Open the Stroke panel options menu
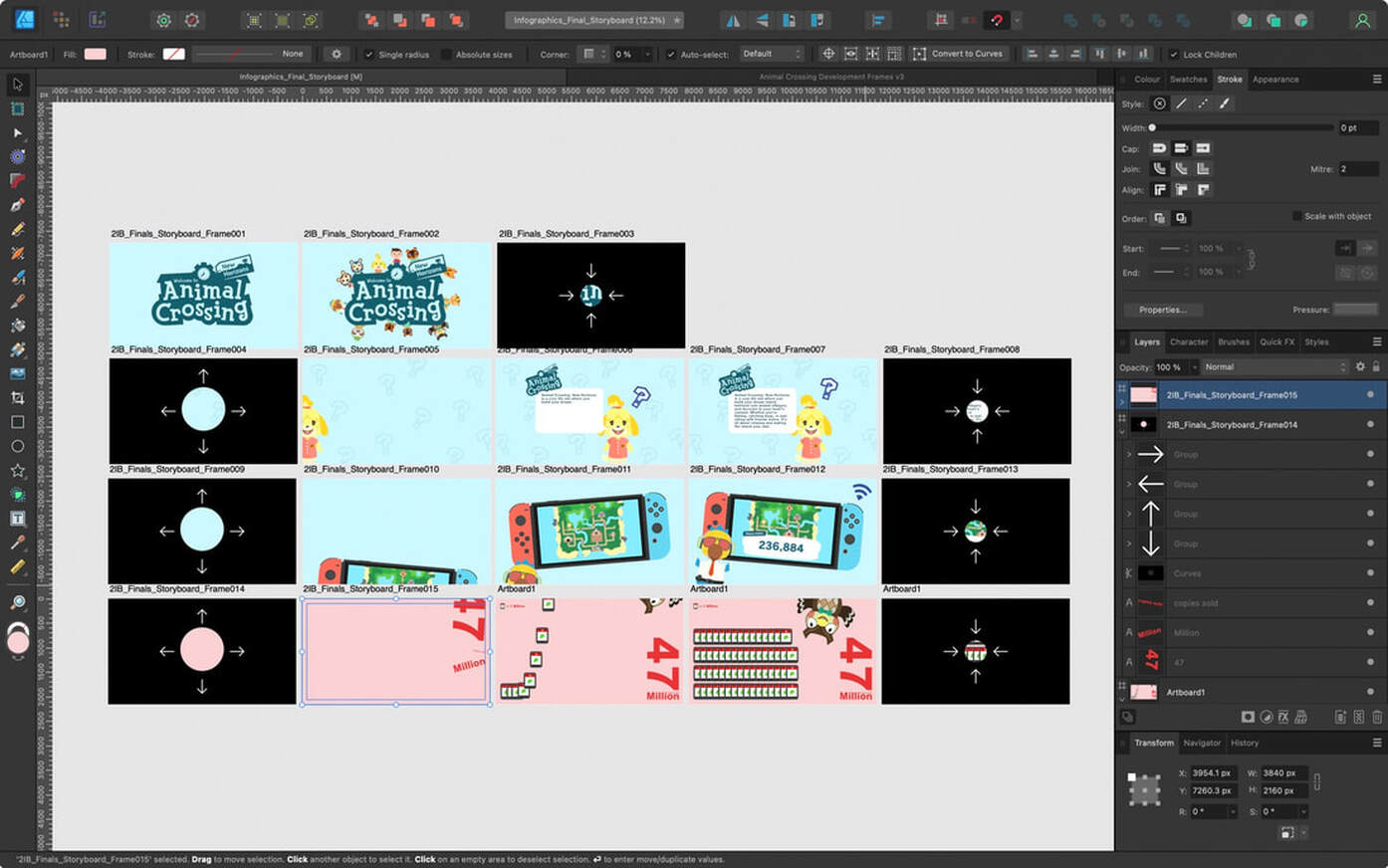1388x868 pixels. [1377, 80]
